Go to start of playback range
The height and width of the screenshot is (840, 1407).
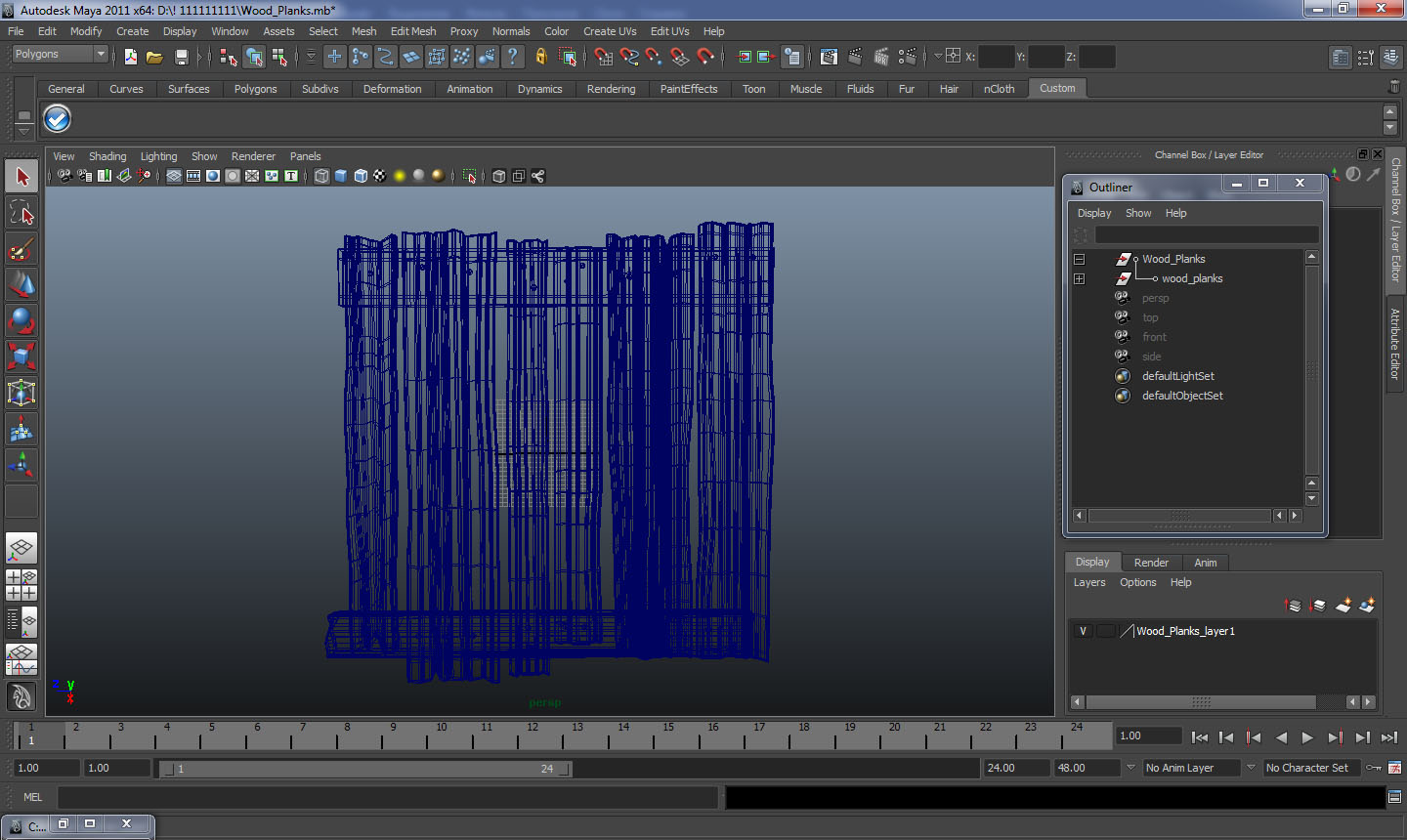pos(1200,737)
